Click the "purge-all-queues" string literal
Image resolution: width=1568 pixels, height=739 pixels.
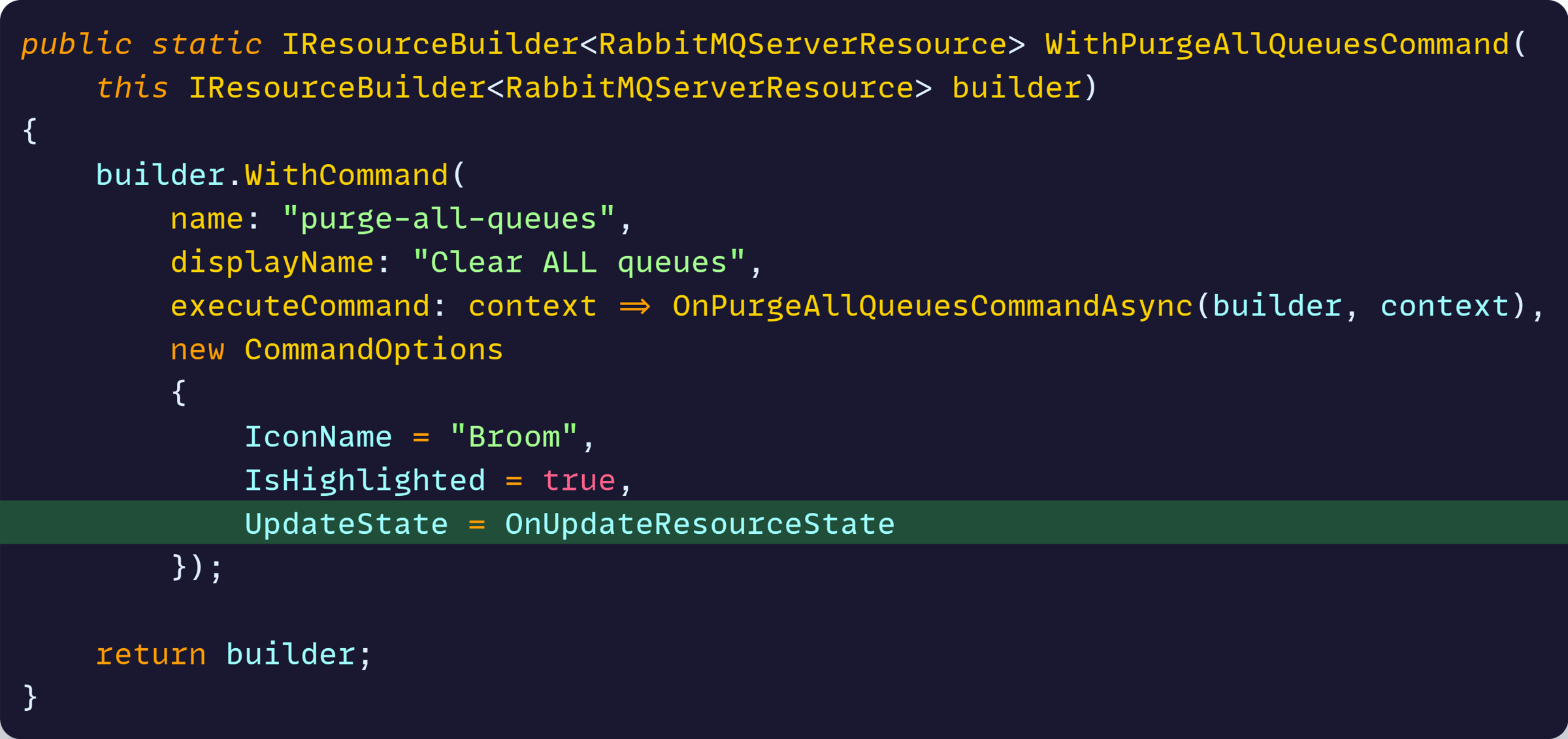pyautogui.click(x=449, y=219)
